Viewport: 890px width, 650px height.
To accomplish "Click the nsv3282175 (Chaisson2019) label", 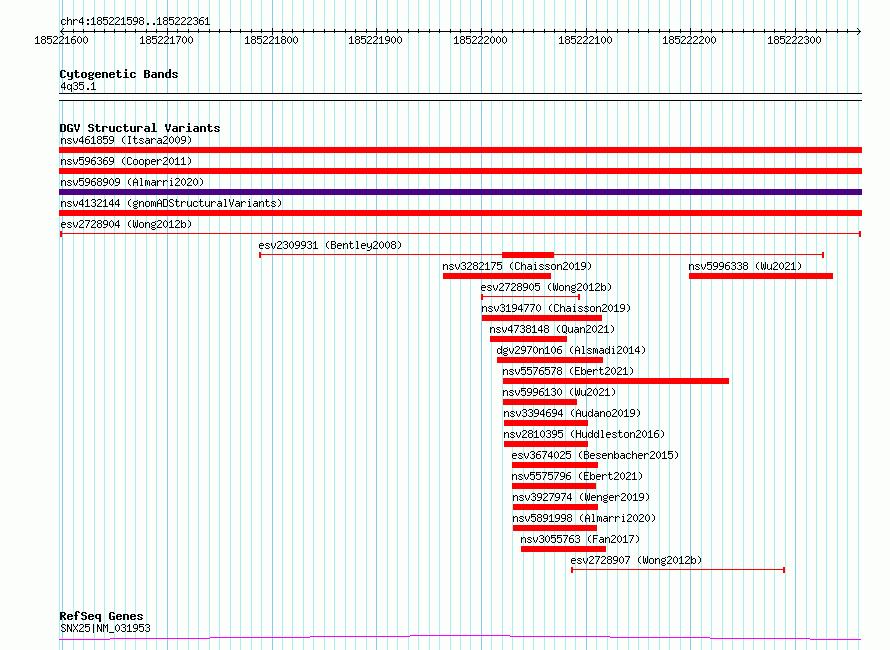I will (x=517, y=266).
